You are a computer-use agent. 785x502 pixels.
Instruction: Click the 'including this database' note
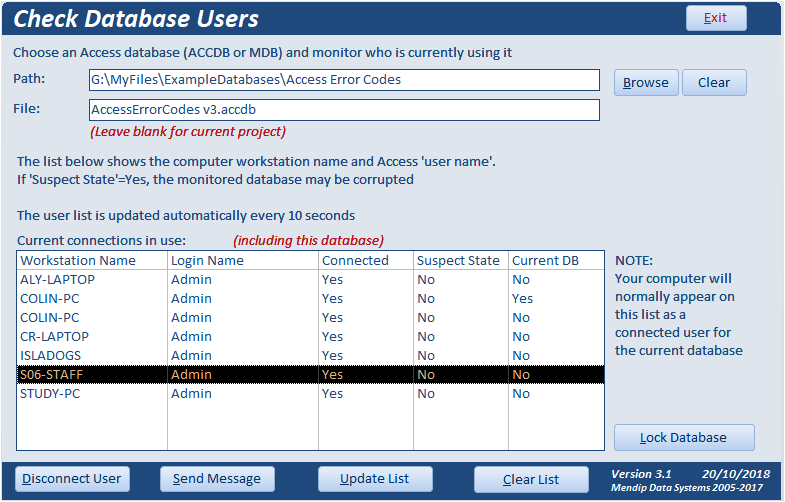coord(308,241)
